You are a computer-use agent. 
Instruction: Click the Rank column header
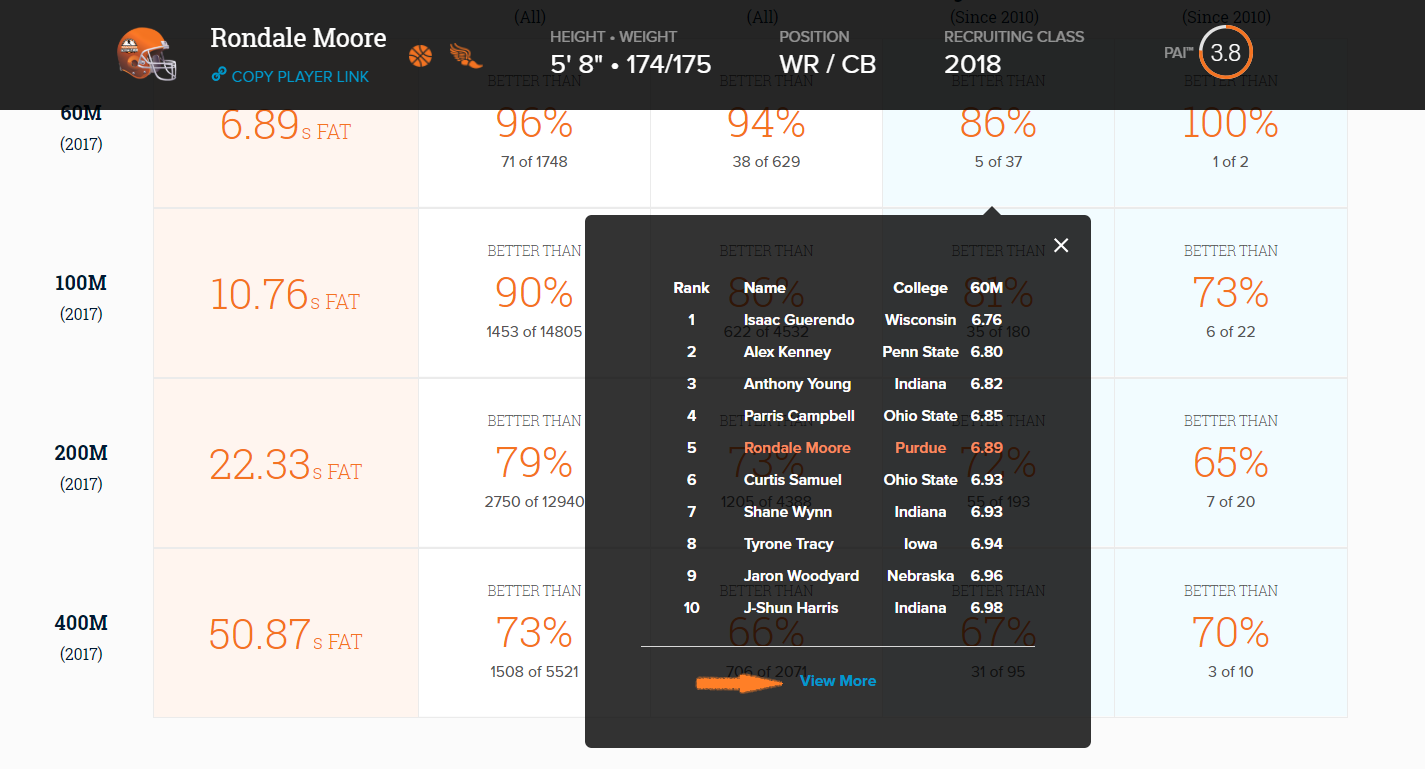[x=691, y=288]
